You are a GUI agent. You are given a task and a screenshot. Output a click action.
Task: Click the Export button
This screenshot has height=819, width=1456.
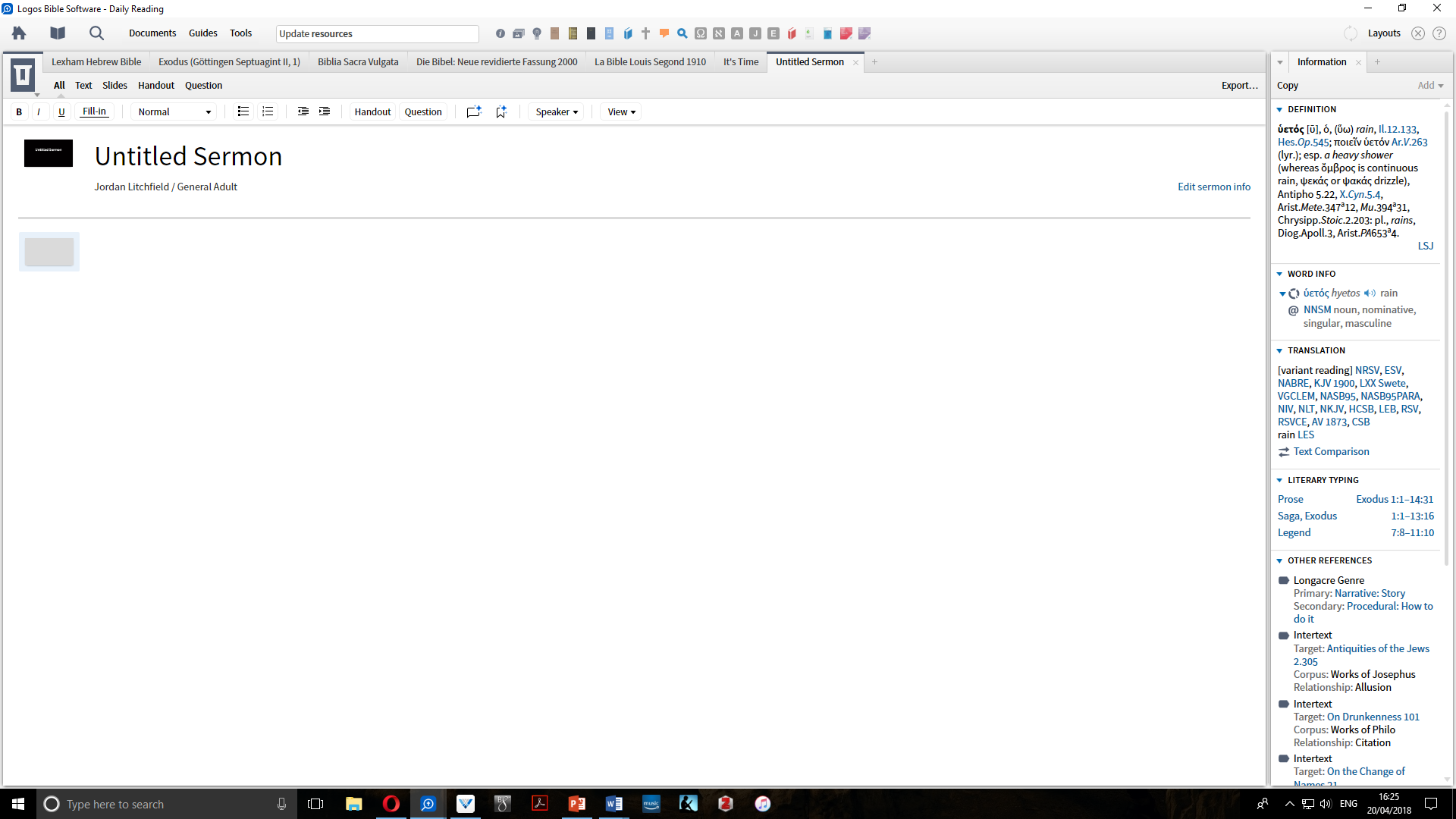[x=1239, y=86]
